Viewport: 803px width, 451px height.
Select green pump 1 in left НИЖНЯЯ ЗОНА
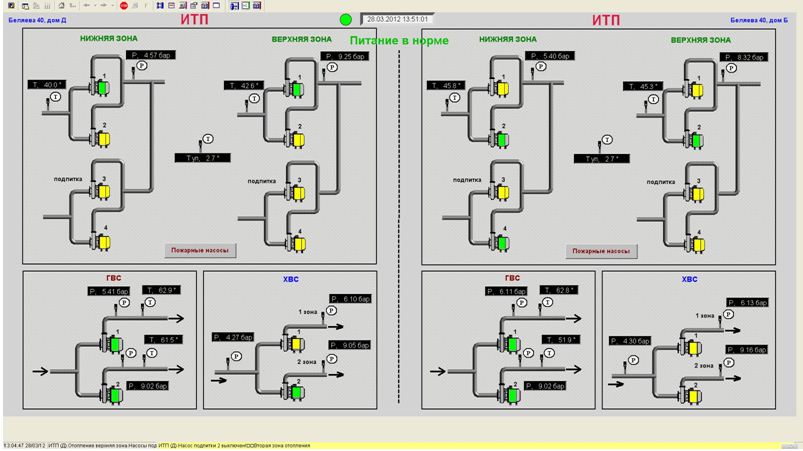pyautogui.click(x=102, y=88)
